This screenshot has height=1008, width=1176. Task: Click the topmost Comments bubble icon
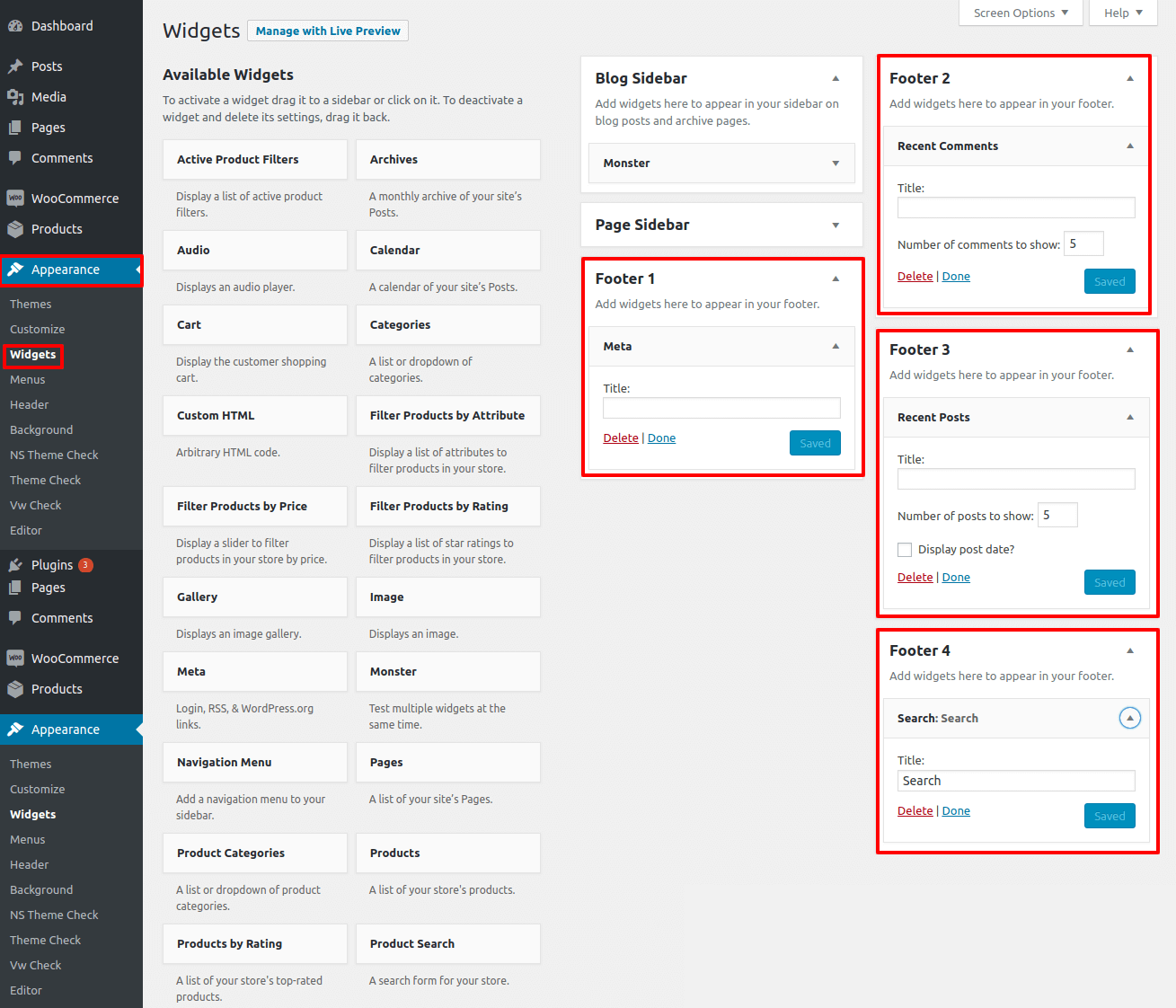(15, 158)
